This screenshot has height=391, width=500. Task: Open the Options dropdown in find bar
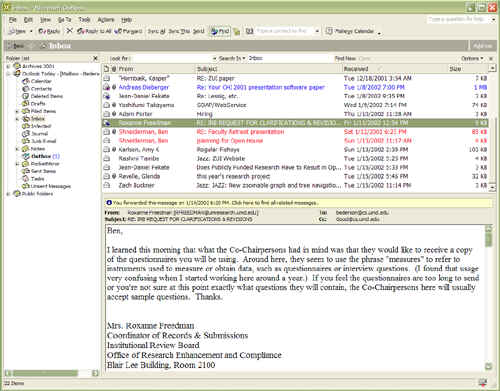472,58
